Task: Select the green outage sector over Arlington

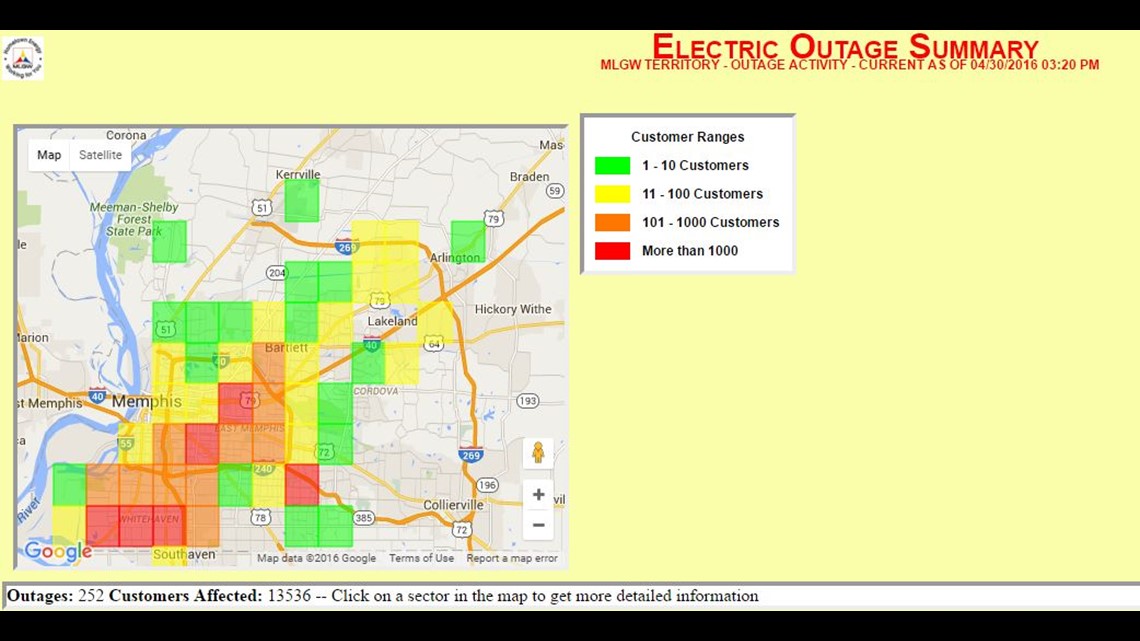Action: (x=468, y=240)
